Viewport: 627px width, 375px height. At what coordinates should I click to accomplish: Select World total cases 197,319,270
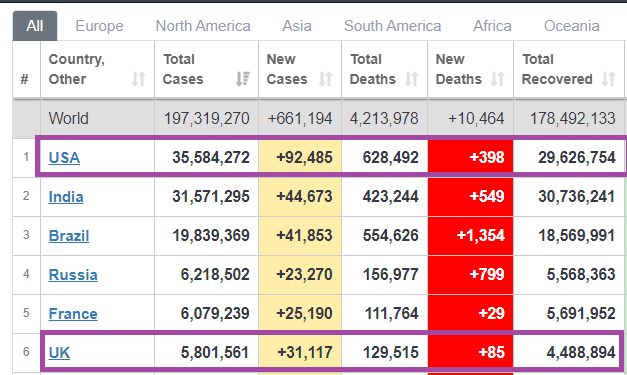click(207, 118)
